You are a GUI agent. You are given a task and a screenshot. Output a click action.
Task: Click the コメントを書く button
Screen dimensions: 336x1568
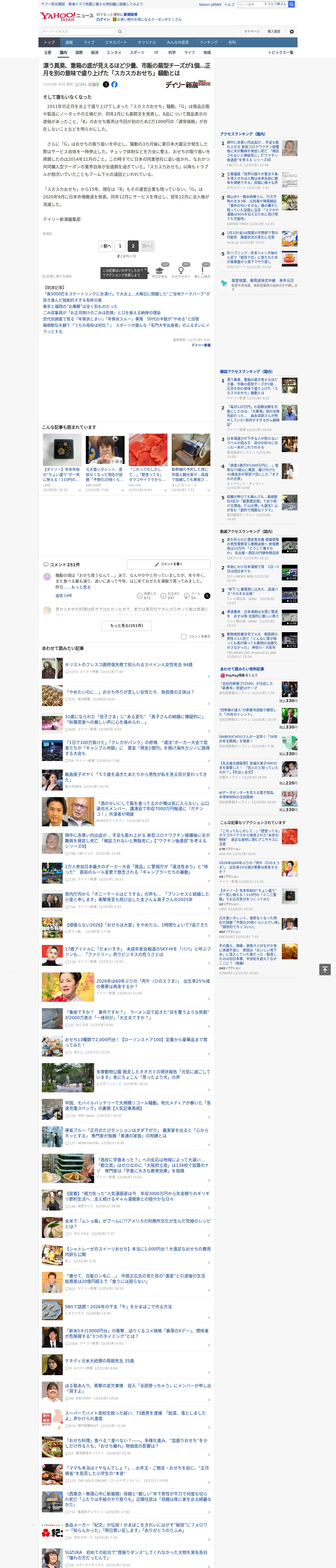tap(168, 564)
